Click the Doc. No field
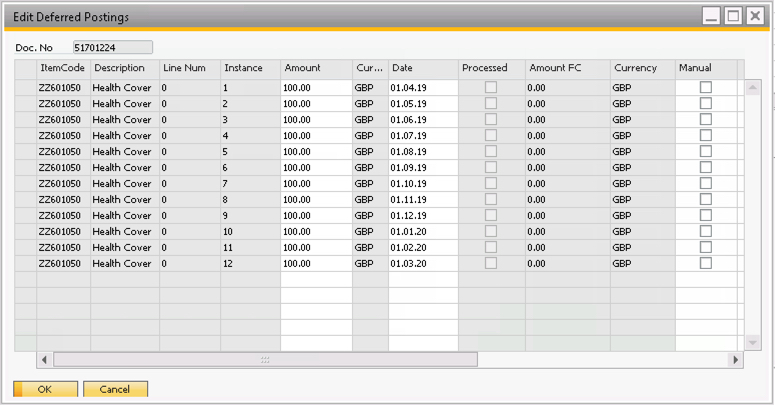Screen dimensions: 775x406 click(x=113, y=47)
